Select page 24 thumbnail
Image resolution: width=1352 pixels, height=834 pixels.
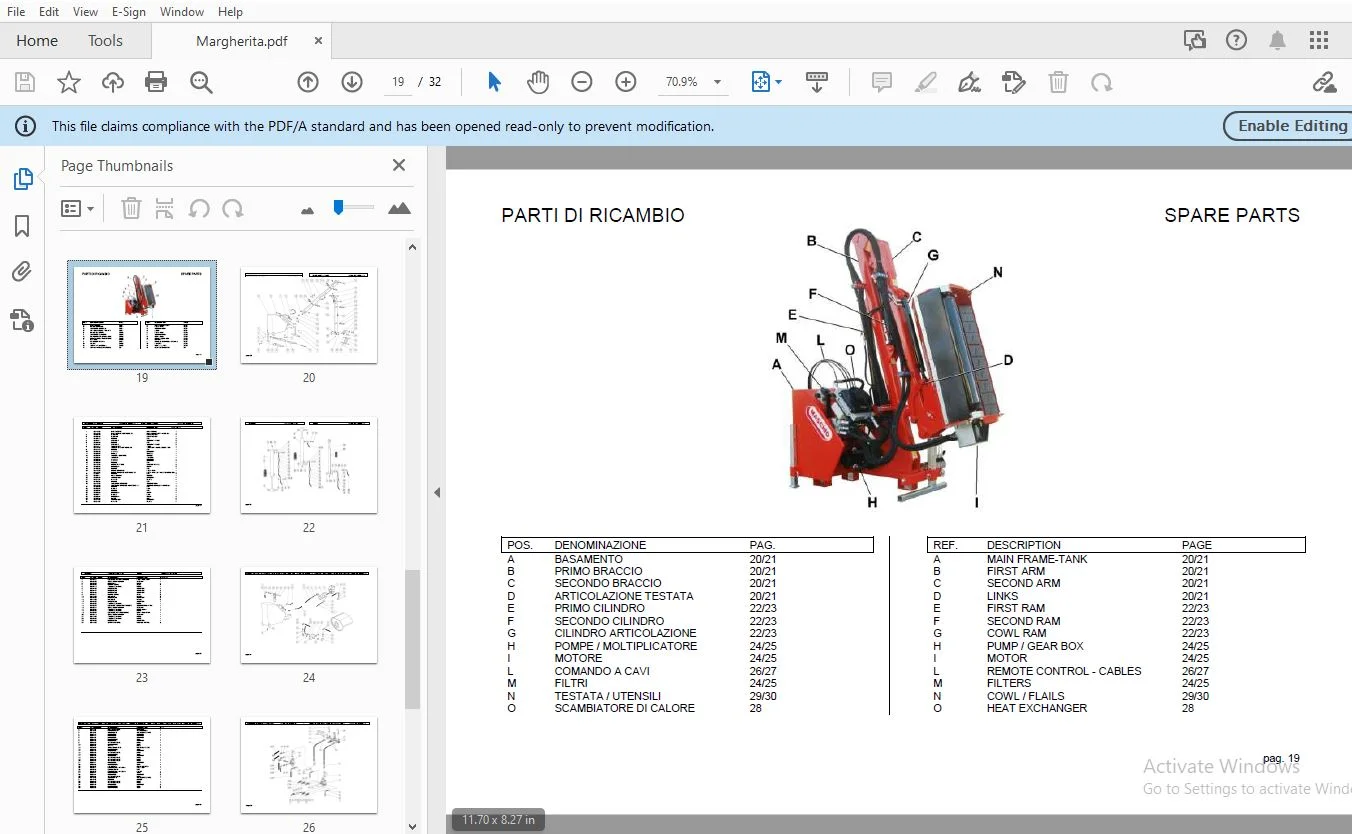pyautogui.click(x=309, y=616)
